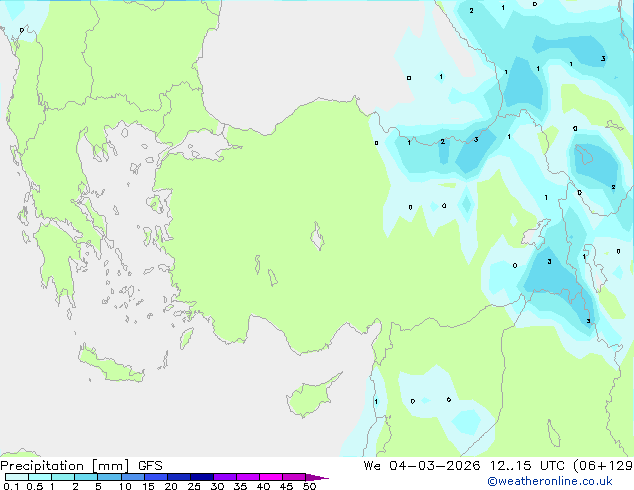Click the 20–25 mm dark blue legend box
This screenshot has width=634, height=490.
point(179,477)
